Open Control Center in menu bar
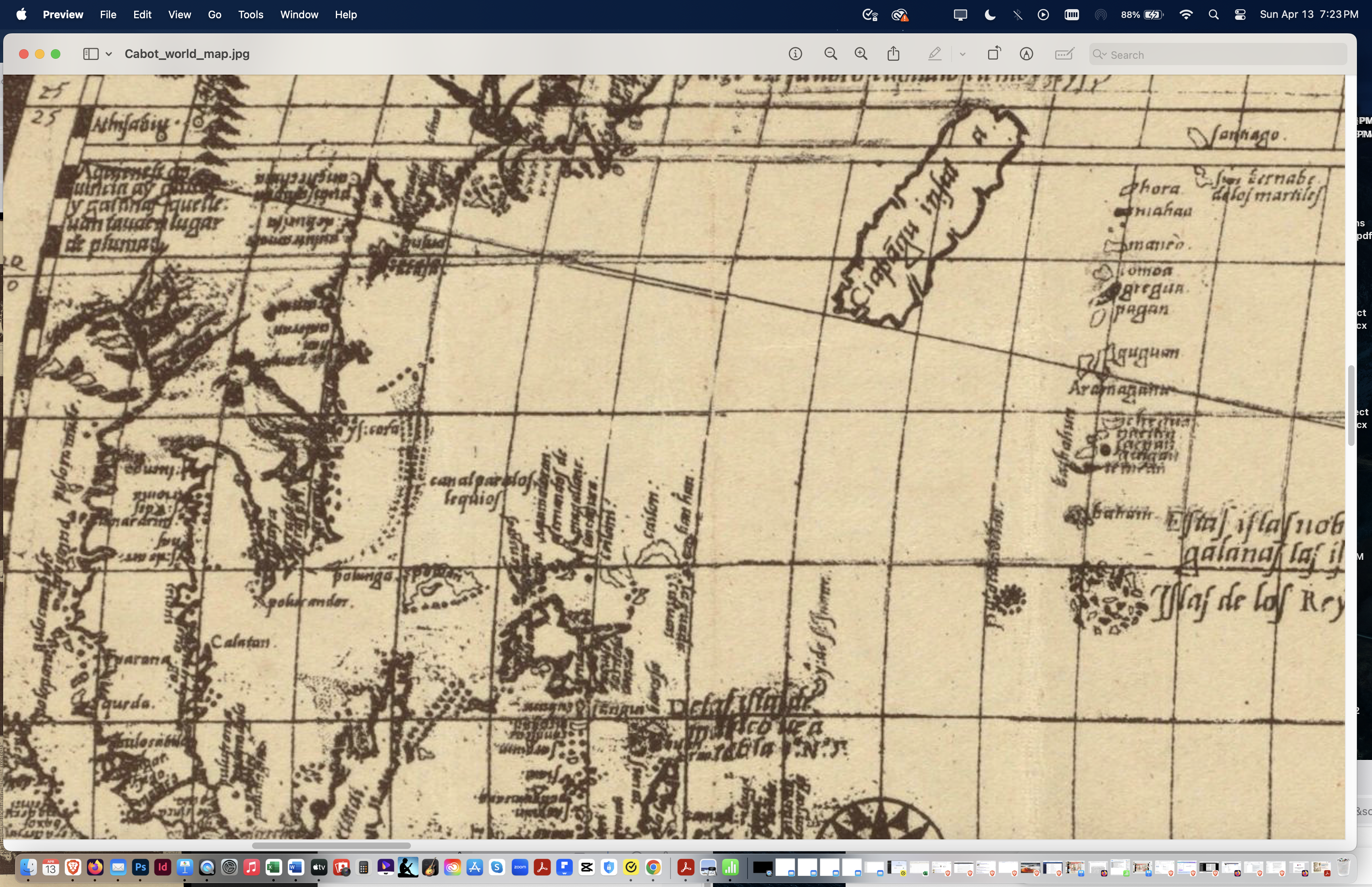The height and width of the screenshot is (887, 1372). (1240, 14)
